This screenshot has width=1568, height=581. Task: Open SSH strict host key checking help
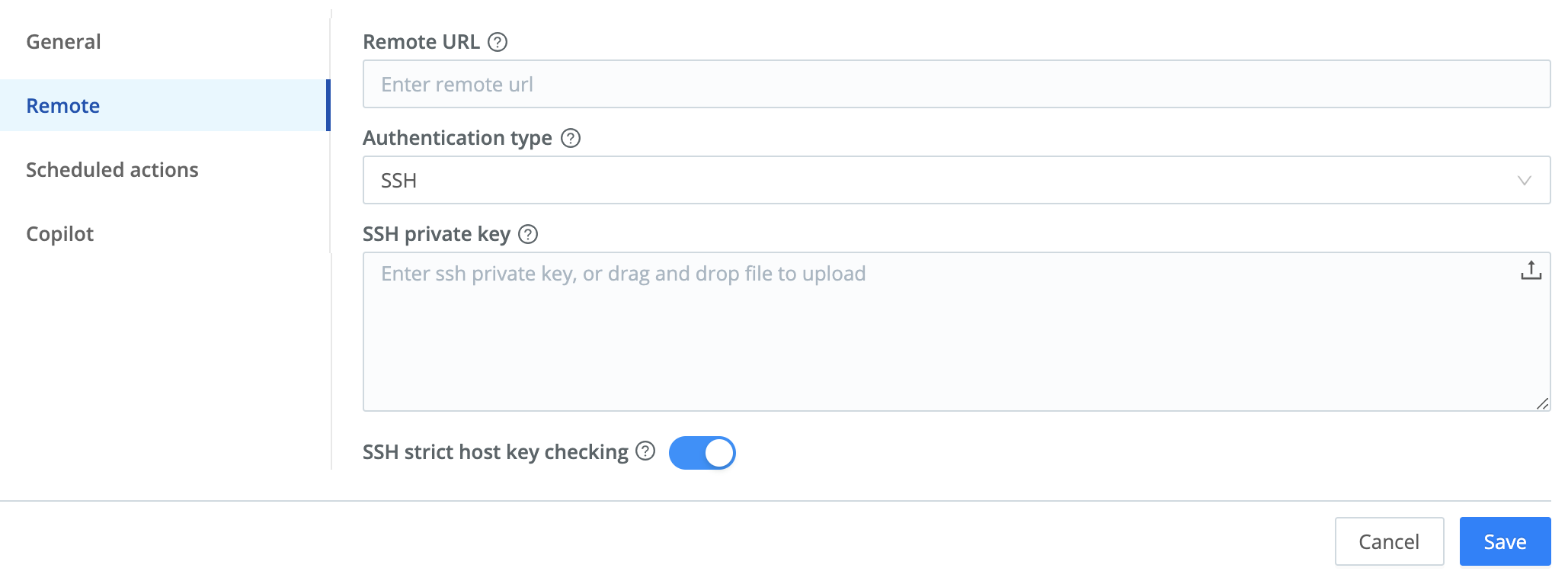pos(645,452)
